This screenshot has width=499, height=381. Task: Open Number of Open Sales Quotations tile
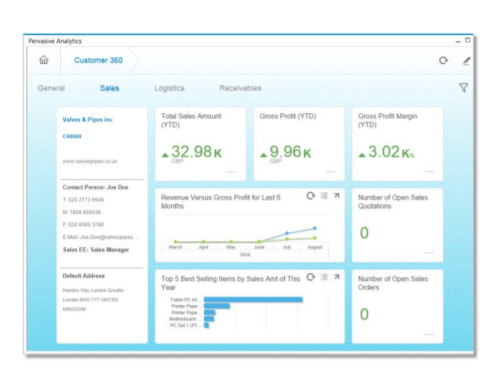(x=398, y=225)
